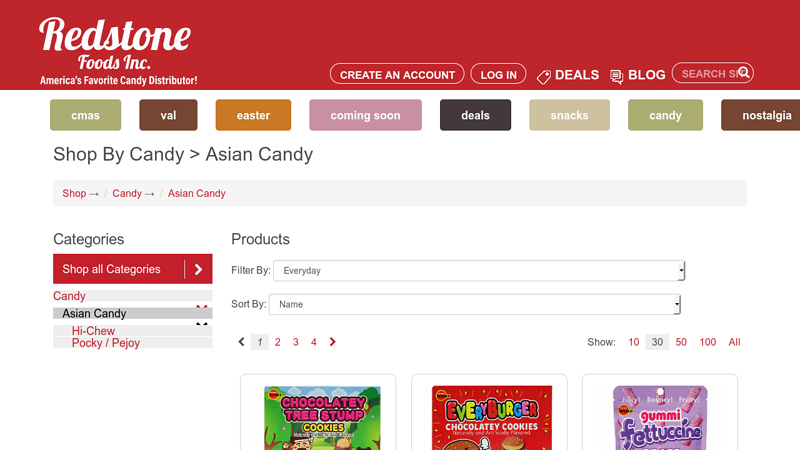Select the coming soon tab

365,115
